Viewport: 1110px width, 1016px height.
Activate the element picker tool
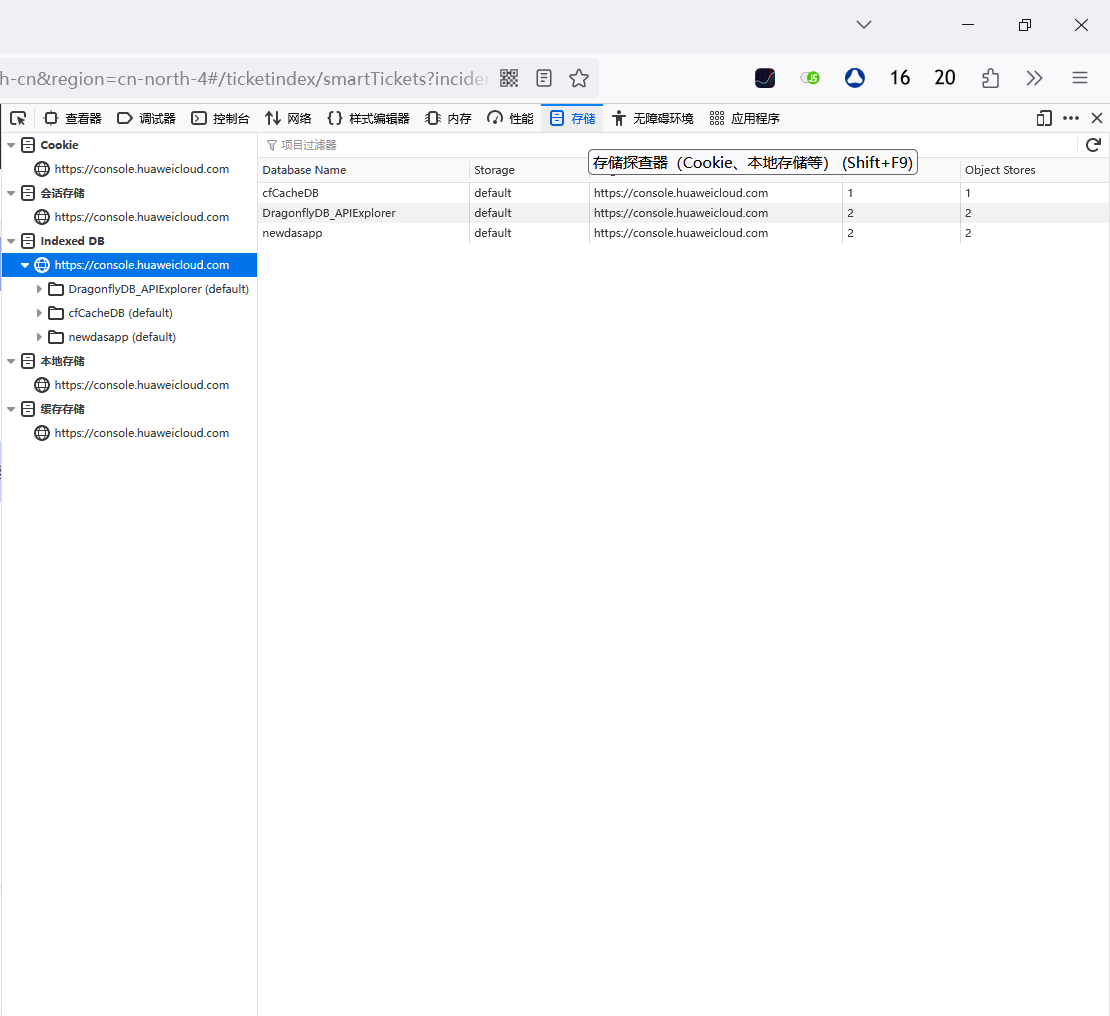18,118
